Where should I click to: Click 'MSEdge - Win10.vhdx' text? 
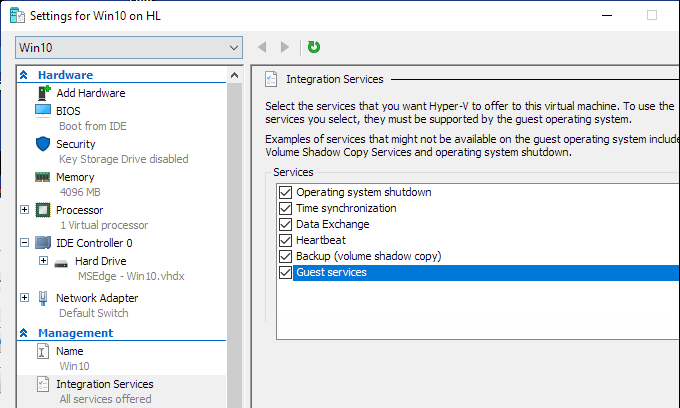point(131,276)
